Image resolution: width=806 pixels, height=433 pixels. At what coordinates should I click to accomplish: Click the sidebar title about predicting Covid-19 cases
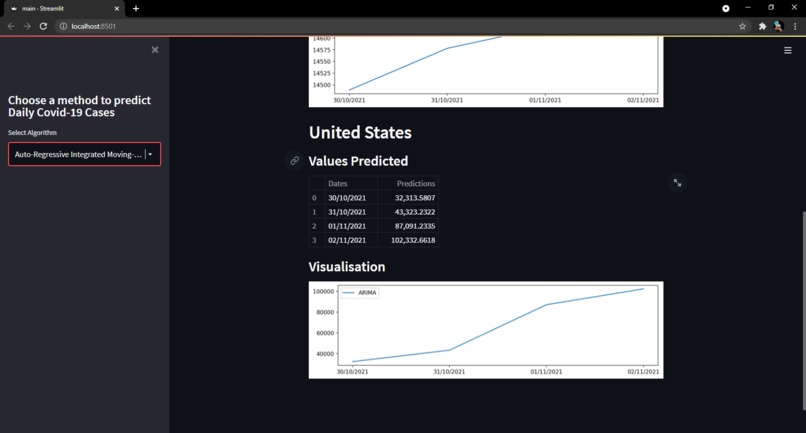click(x=79, y=106)
